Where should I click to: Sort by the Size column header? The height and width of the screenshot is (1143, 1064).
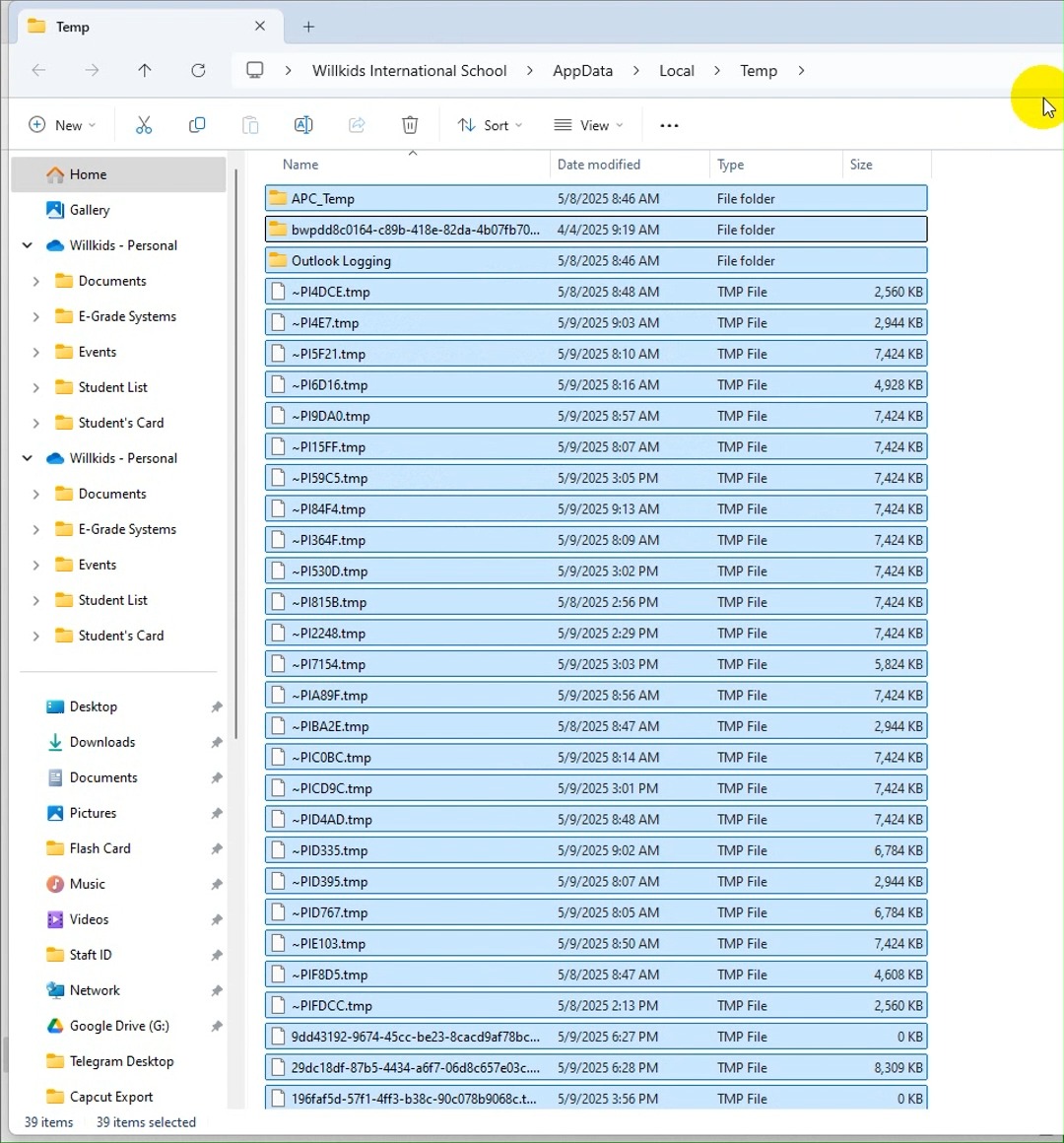tap(861, 165)
